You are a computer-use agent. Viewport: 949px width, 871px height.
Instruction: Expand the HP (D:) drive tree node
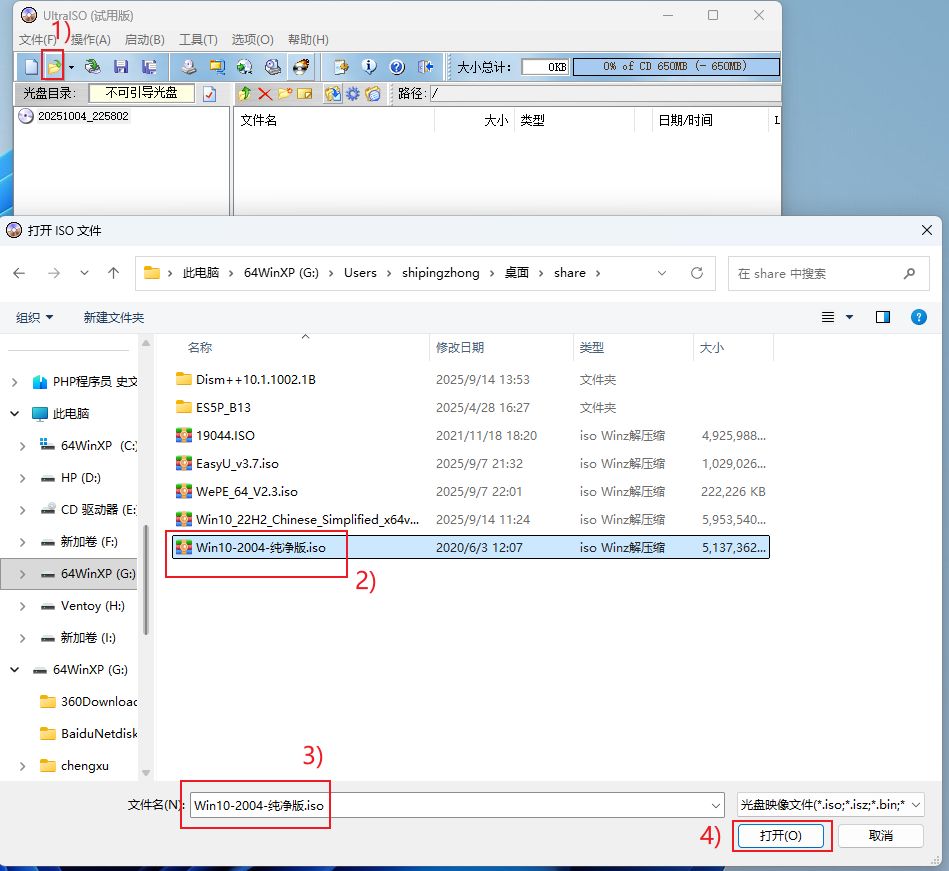tap(23, 478)
